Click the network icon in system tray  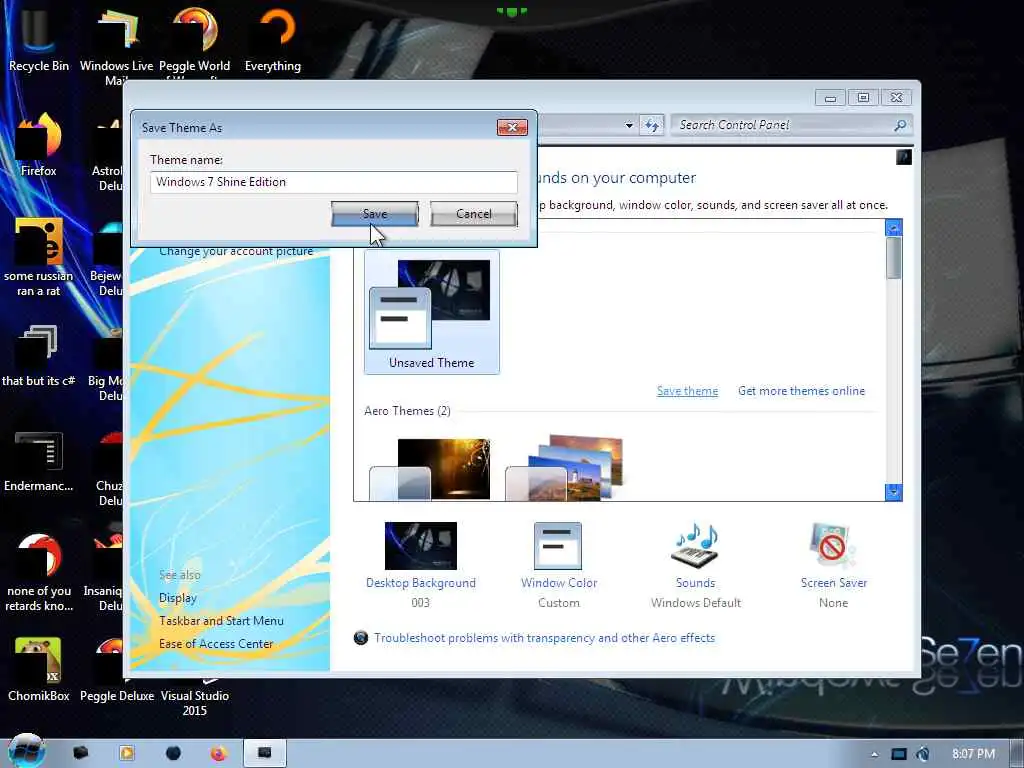[x=899, y=754]
